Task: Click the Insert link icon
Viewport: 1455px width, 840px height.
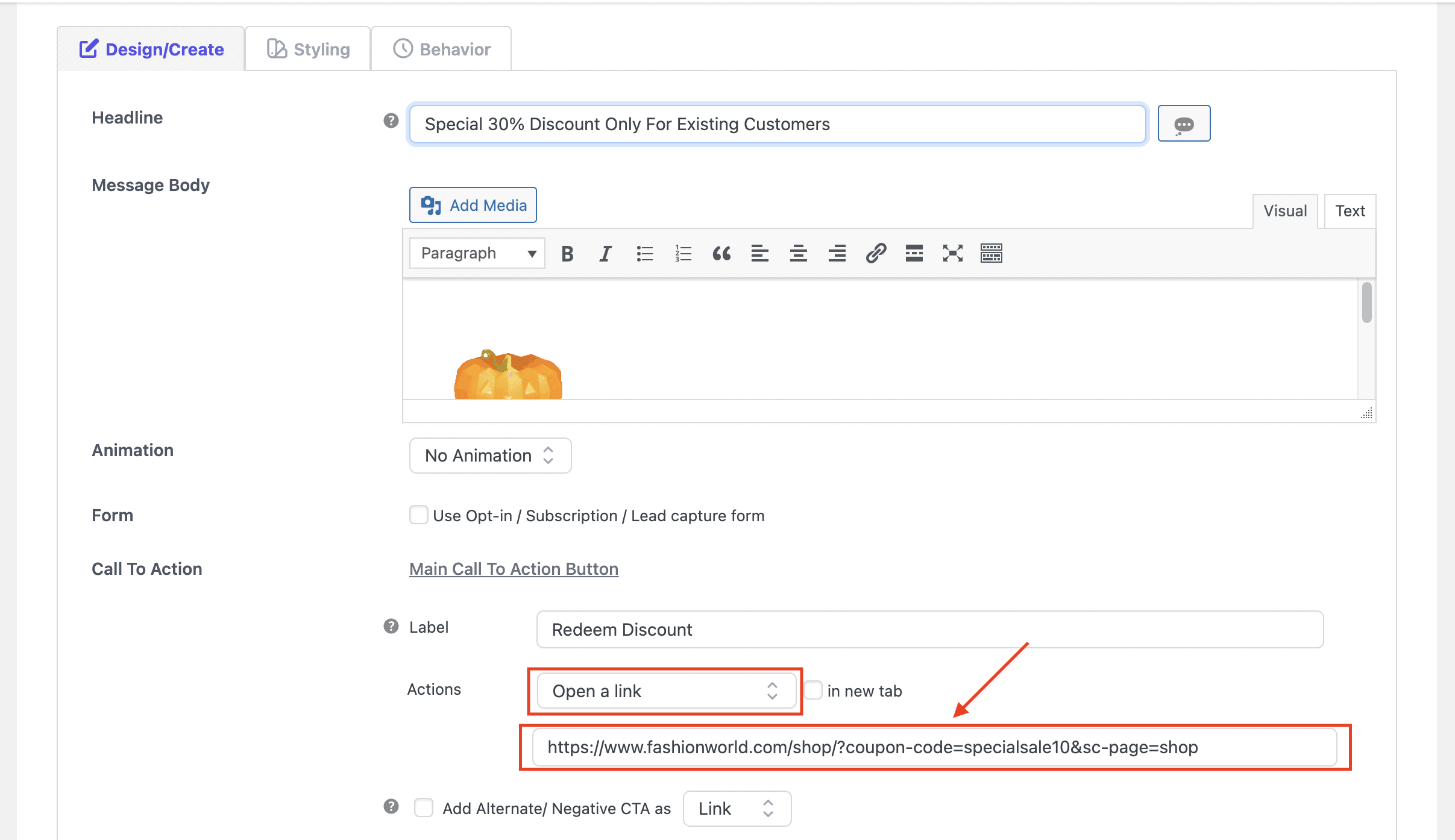Action: click(x=873, y=253)
